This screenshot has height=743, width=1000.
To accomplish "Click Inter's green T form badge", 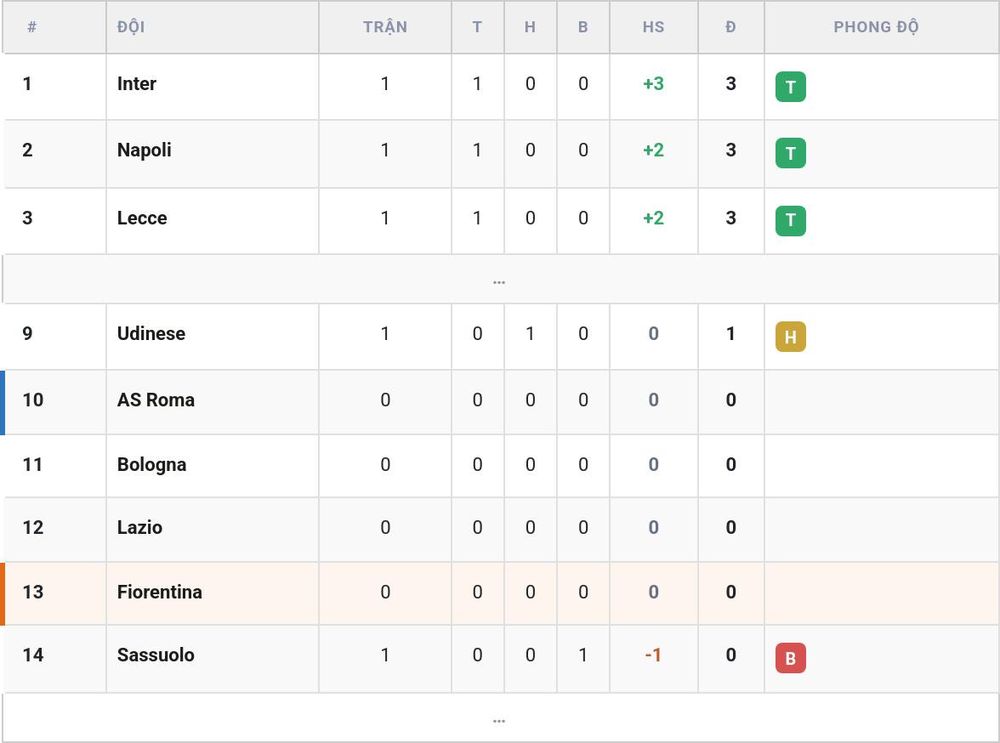I will tap(790, 87).
